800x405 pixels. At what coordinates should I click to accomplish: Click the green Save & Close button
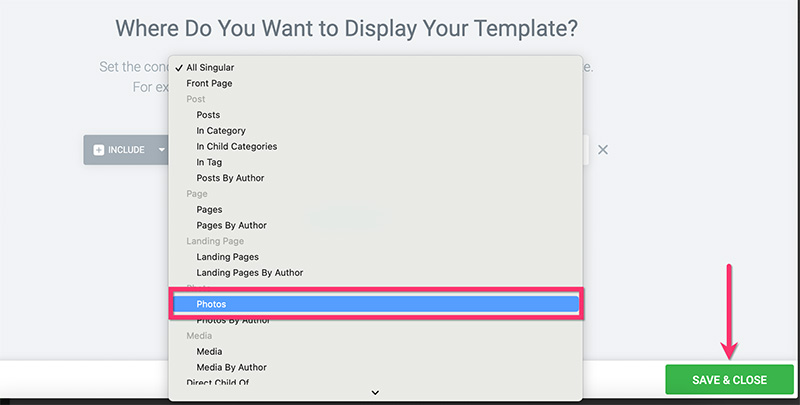[x=729, y=379]
